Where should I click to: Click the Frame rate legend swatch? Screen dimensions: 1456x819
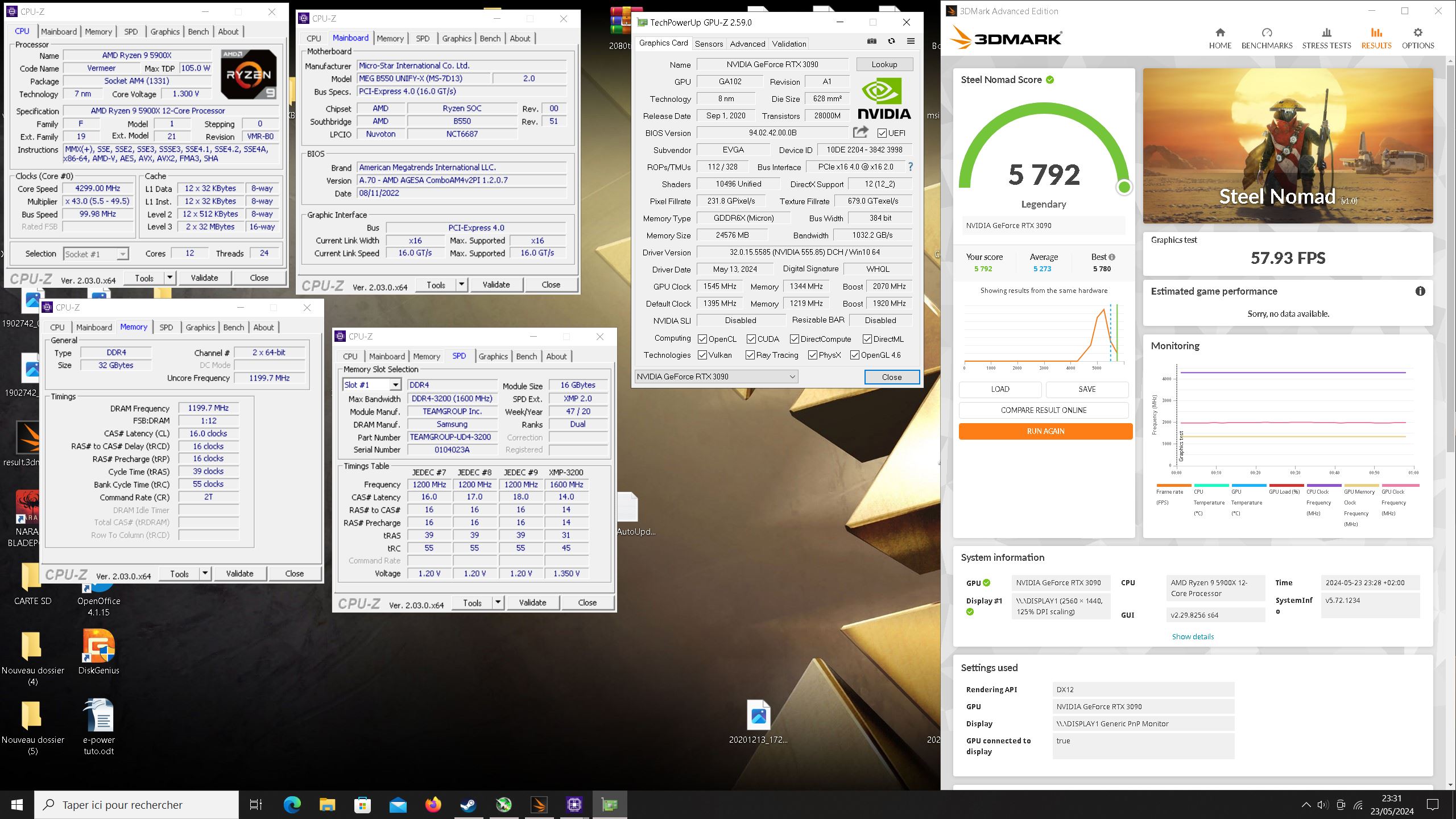1173,485
